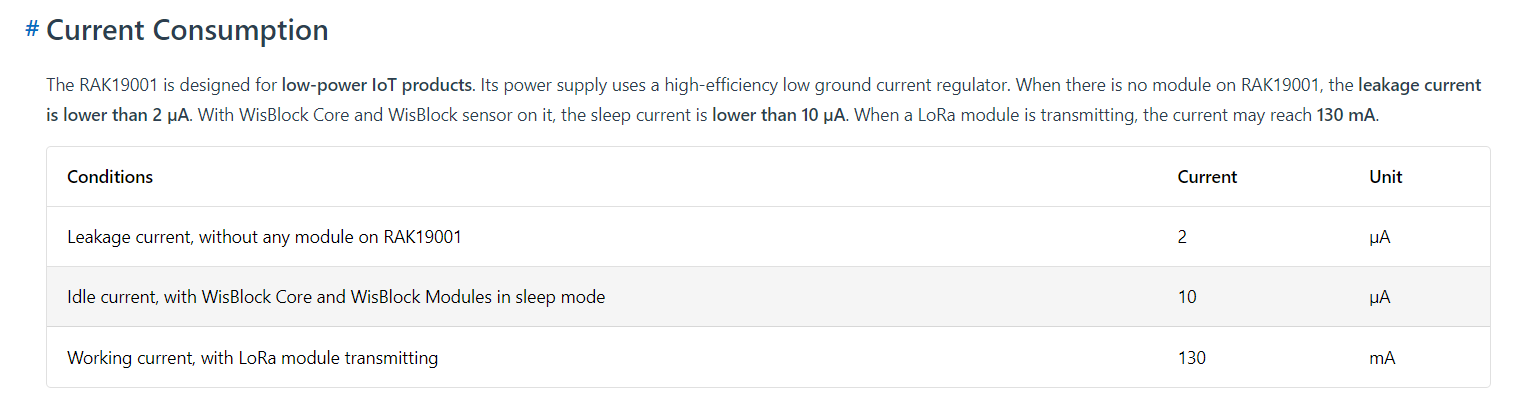Select the Idle current condition cell
1519x405 pixels.
(x=335, y=297)
